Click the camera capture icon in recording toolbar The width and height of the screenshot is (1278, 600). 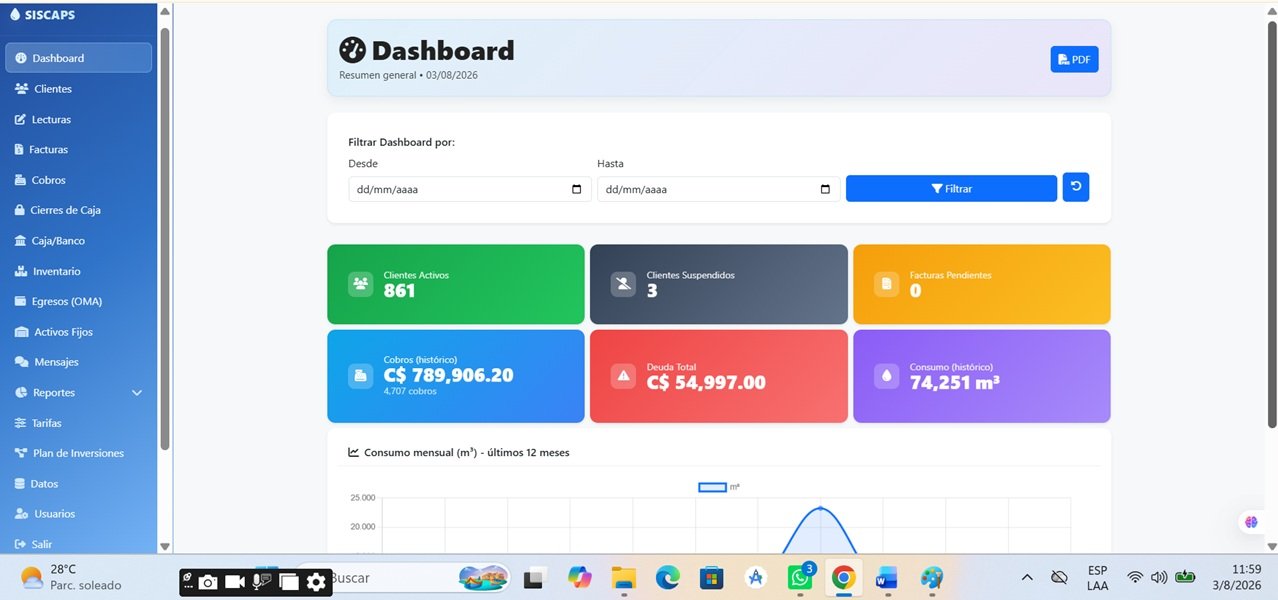[x=208, y=581]
